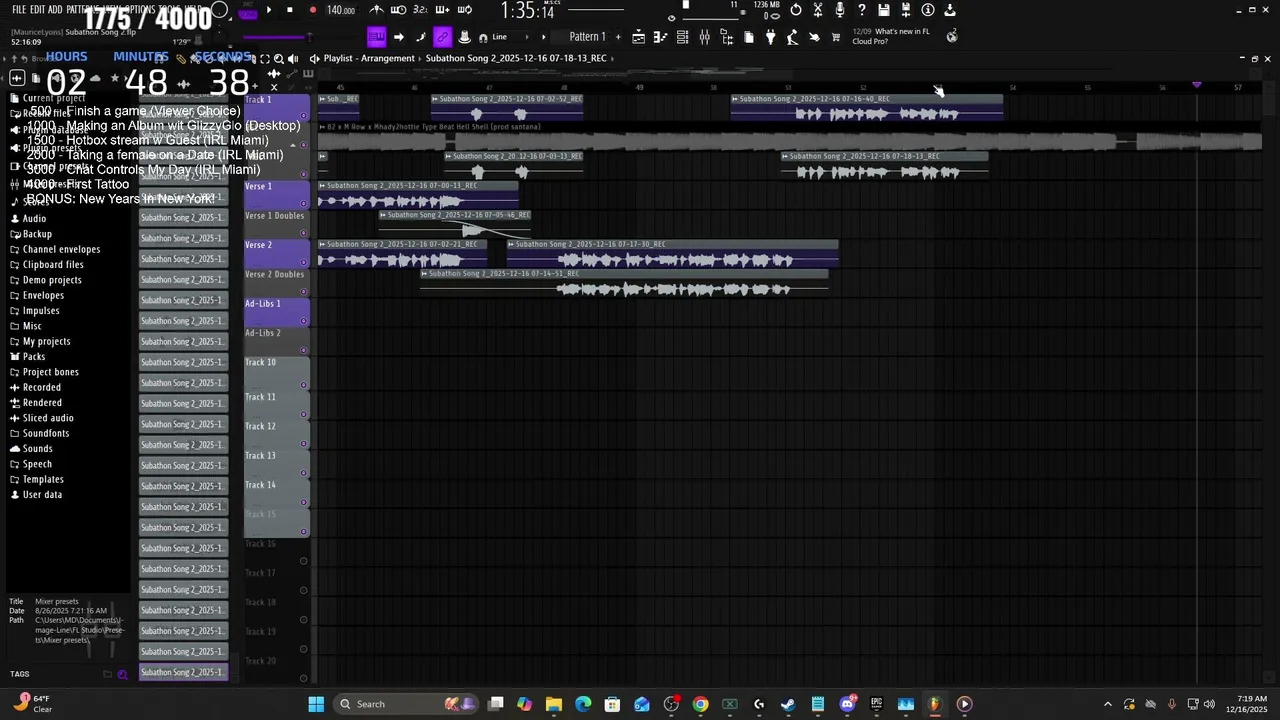This screenshot has height=720, width=1280.
Task: Save new version icon
Action: (906, 10)
